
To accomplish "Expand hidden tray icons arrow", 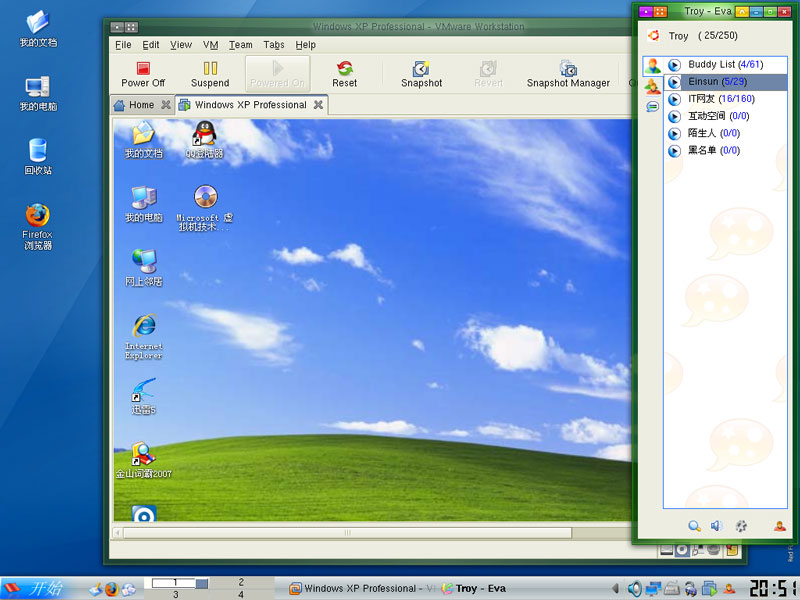I will click(615, 589).
